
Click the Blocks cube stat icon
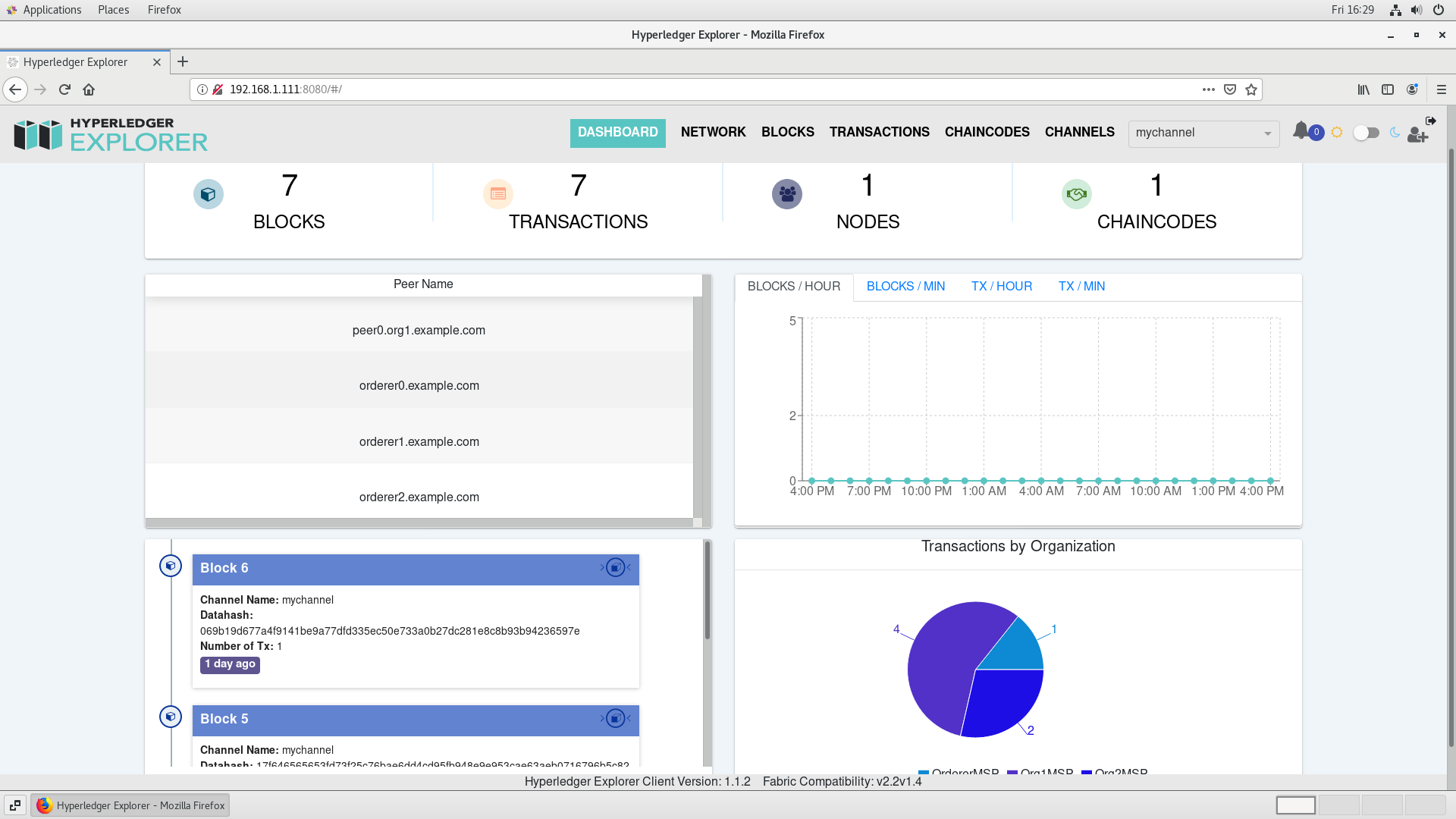point(209,194)
